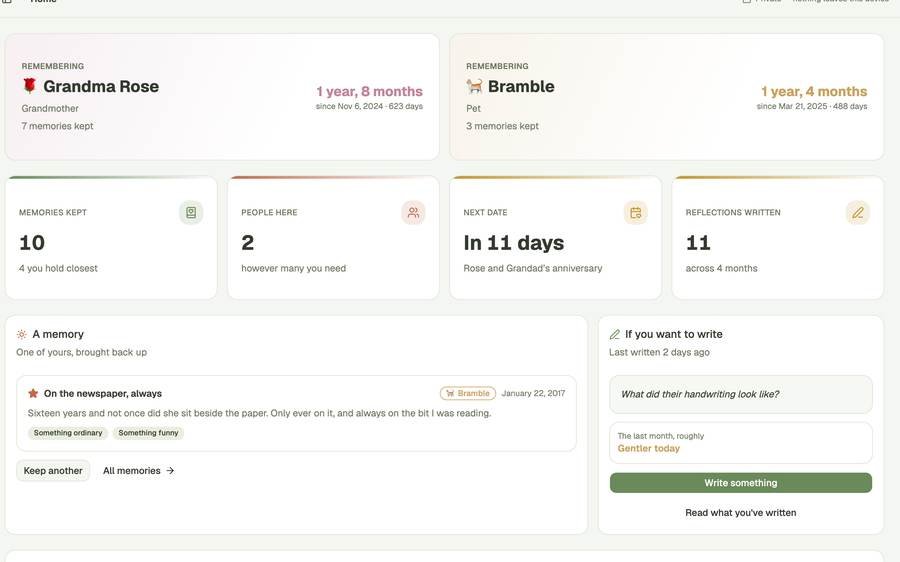Click the arrow icon after All memories
Viewport: 900px width, 562px height.
170,471
